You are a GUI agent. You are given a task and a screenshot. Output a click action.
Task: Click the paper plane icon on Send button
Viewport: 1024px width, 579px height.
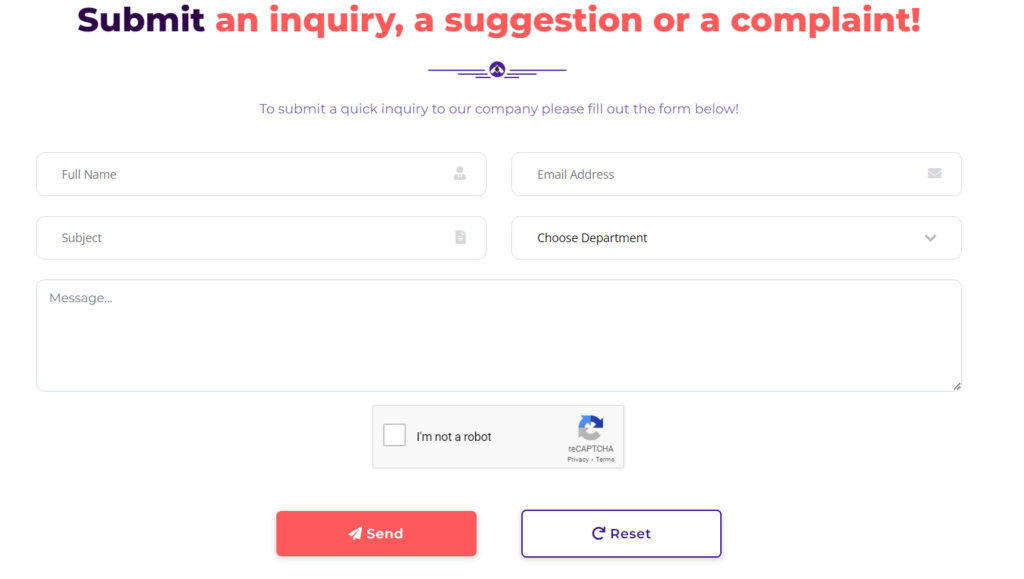point(357,533)
